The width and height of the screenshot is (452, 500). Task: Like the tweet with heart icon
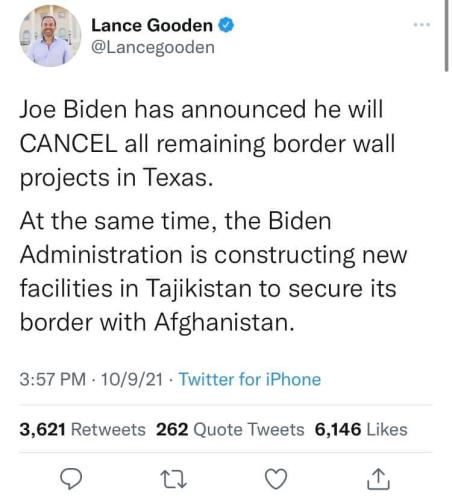[276, 479]
